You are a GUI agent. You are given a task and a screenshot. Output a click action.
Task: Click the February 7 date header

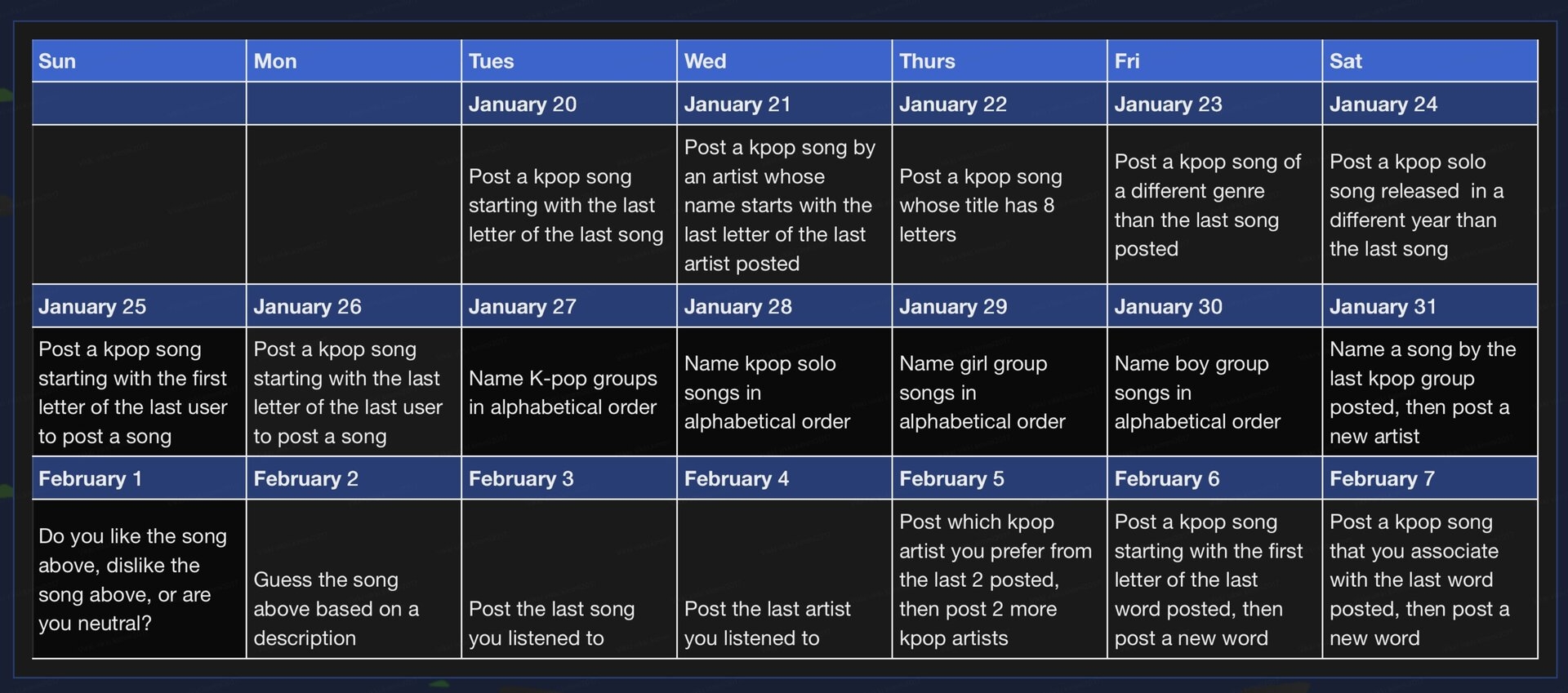tap(1429, 478)
